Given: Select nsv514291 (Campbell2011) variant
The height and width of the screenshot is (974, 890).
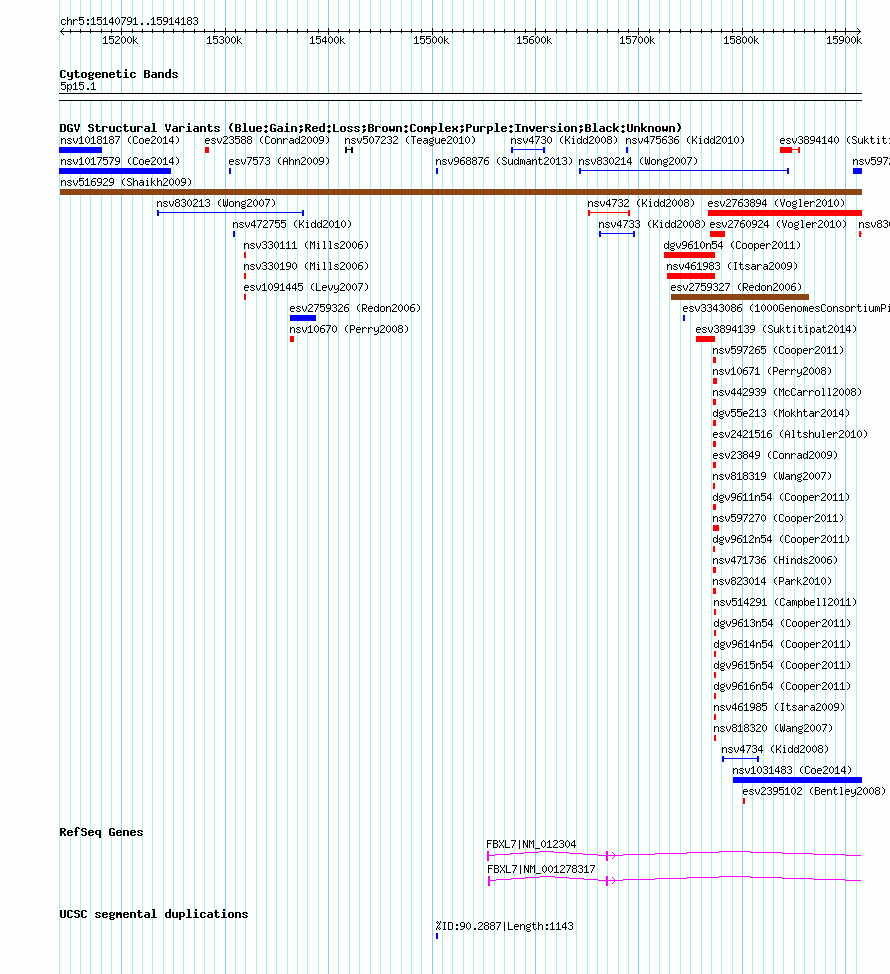Looking at the screenshot, I should (785, 603).
